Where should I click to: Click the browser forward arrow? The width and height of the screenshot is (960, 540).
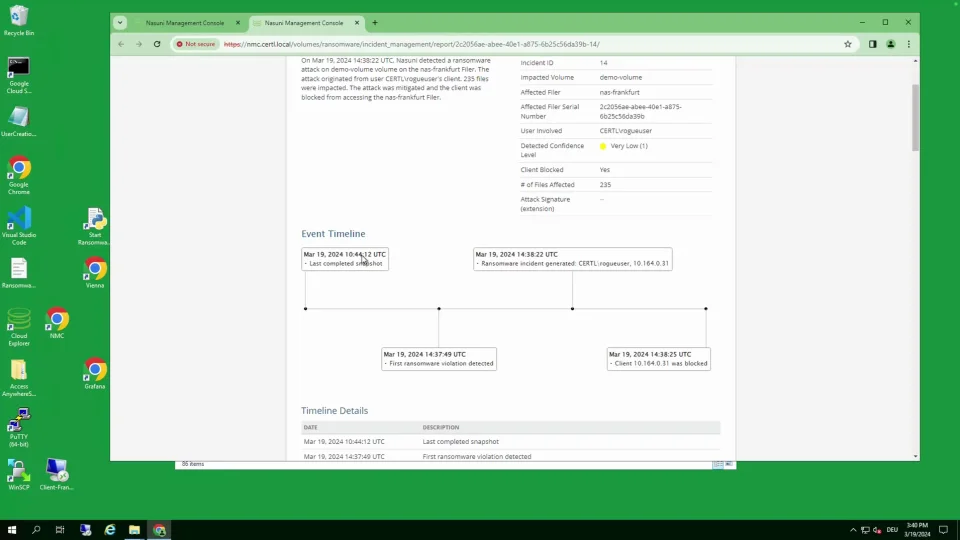(139, 44)
